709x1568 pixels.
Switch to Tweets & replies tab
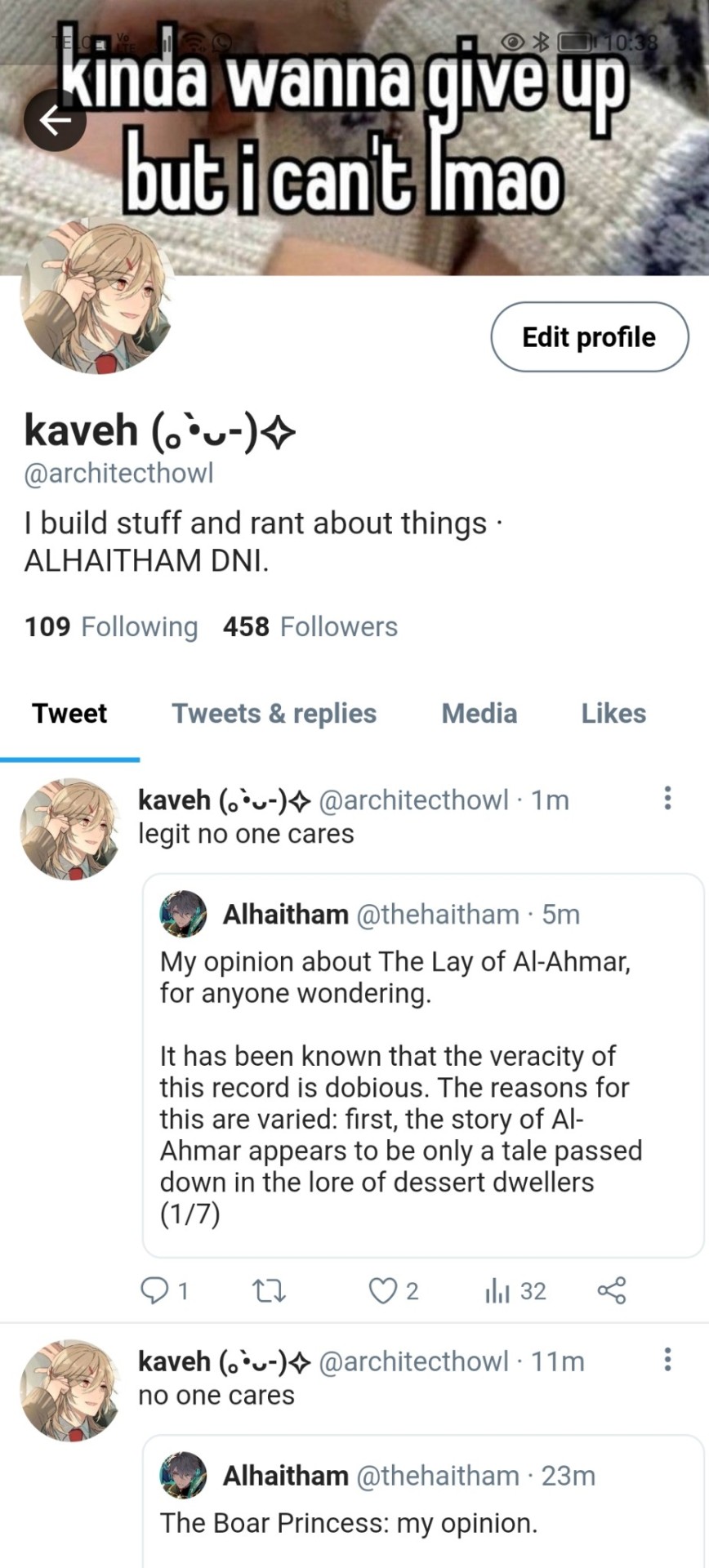(x=274, y=713)
